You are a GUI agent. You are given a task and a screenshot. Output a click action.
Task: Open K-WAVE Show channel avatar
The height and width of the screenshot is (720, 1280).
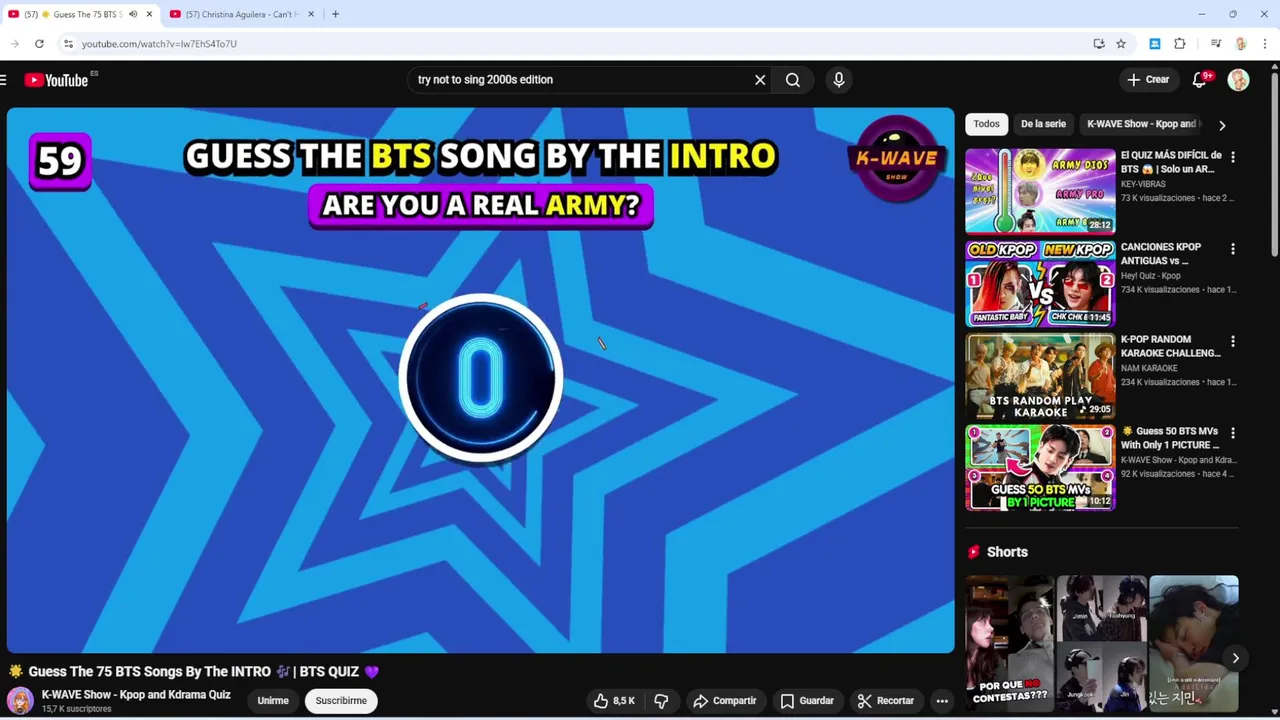point(20,701)
